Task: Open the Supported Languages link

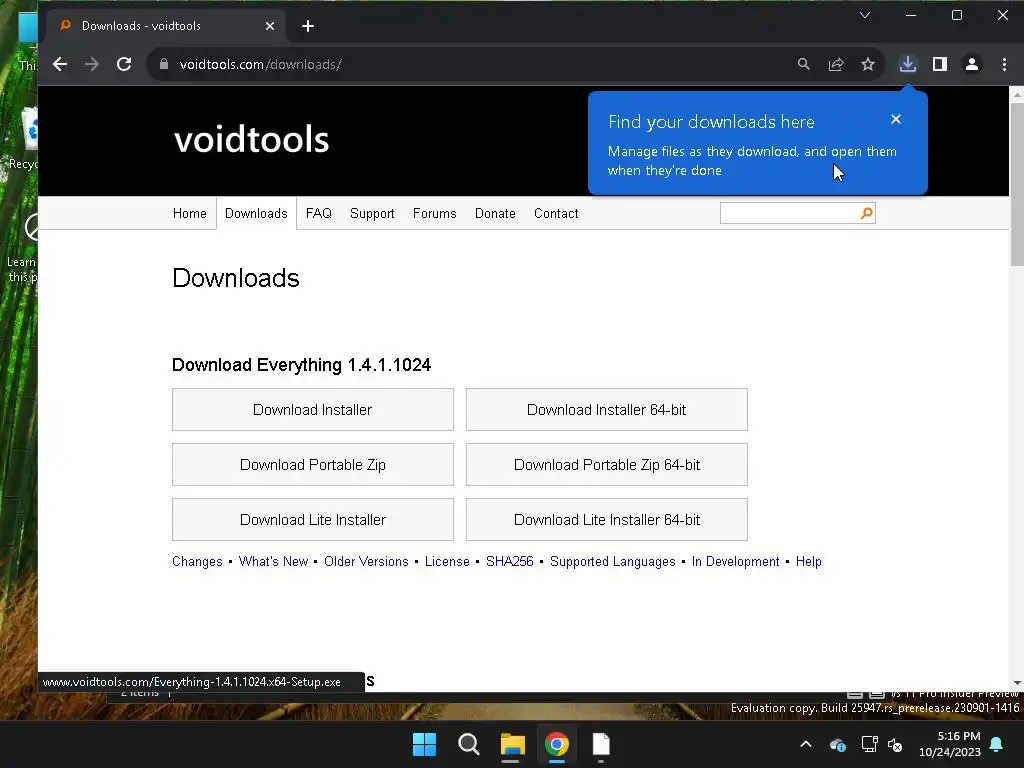Action: (x=613, y=562)
